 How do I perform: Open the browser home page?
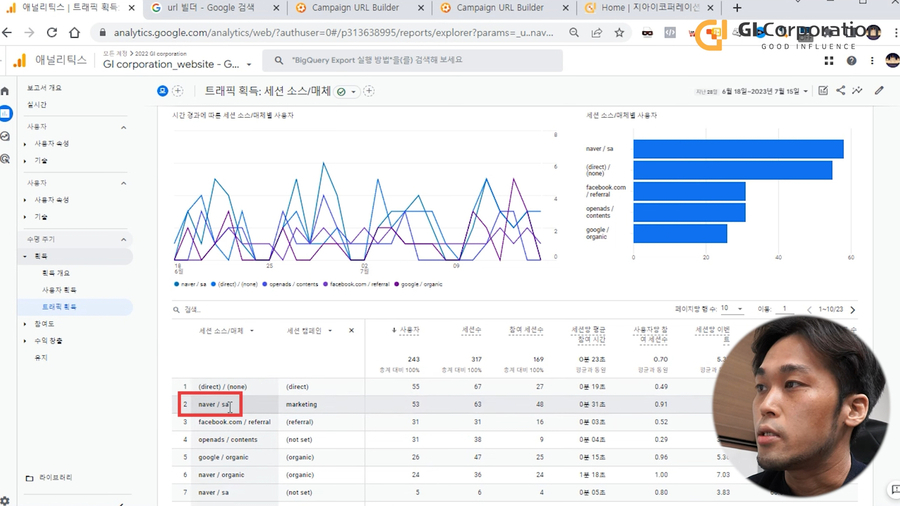(x=74, y=33)
